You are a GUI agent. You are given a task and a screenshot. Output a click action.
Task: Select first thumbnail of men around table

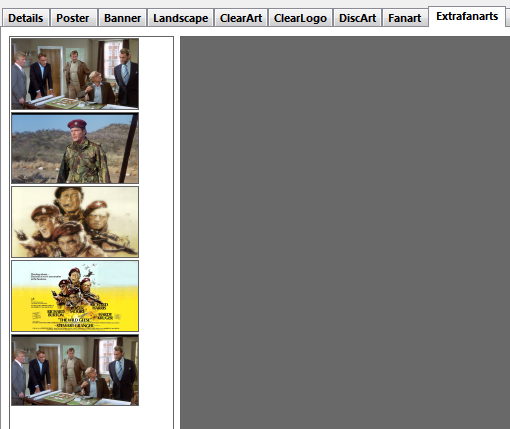tap(75, 74)
